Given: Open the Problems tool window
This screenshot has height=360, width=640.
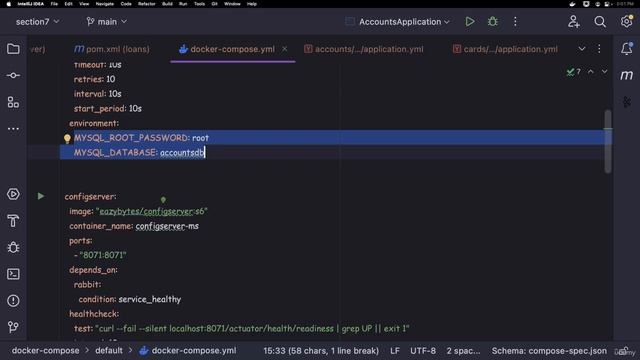Looking at the screenshot, I should pos(13,301).
